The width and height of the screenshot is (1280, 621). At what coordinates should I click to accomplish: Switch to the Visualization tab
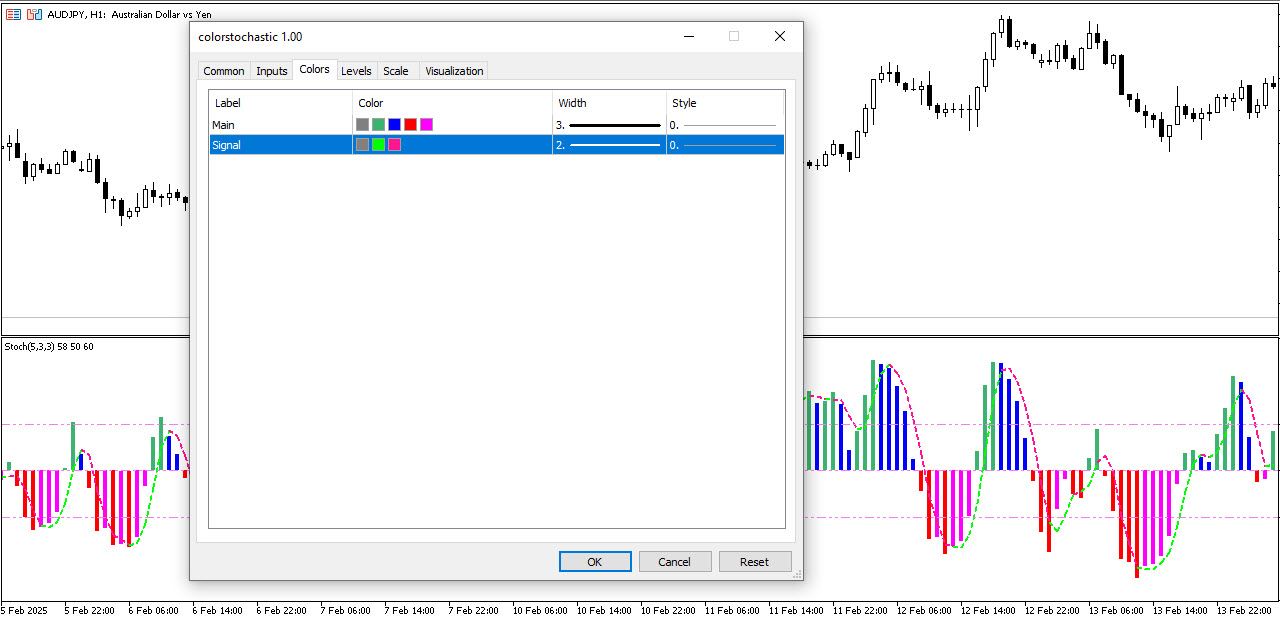(454, 71)
